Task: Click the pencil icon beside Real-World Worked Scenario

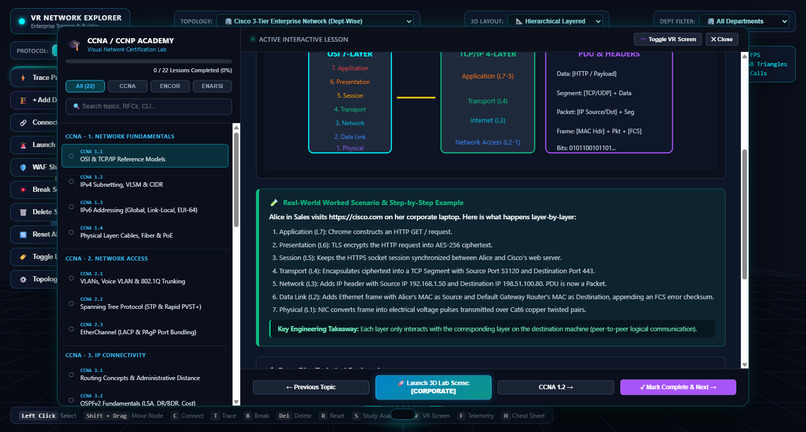Action: tap(274, 203)
